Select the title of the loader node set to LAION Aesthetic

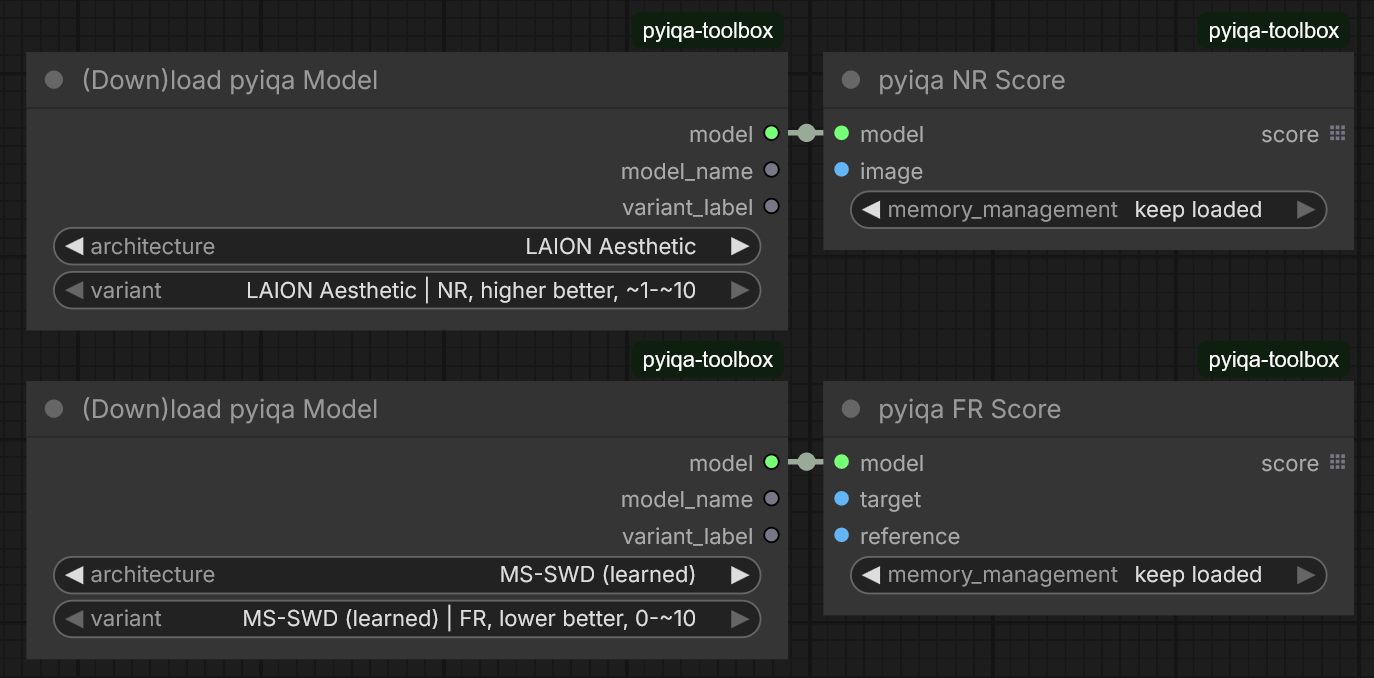click(x=230, y=80)
